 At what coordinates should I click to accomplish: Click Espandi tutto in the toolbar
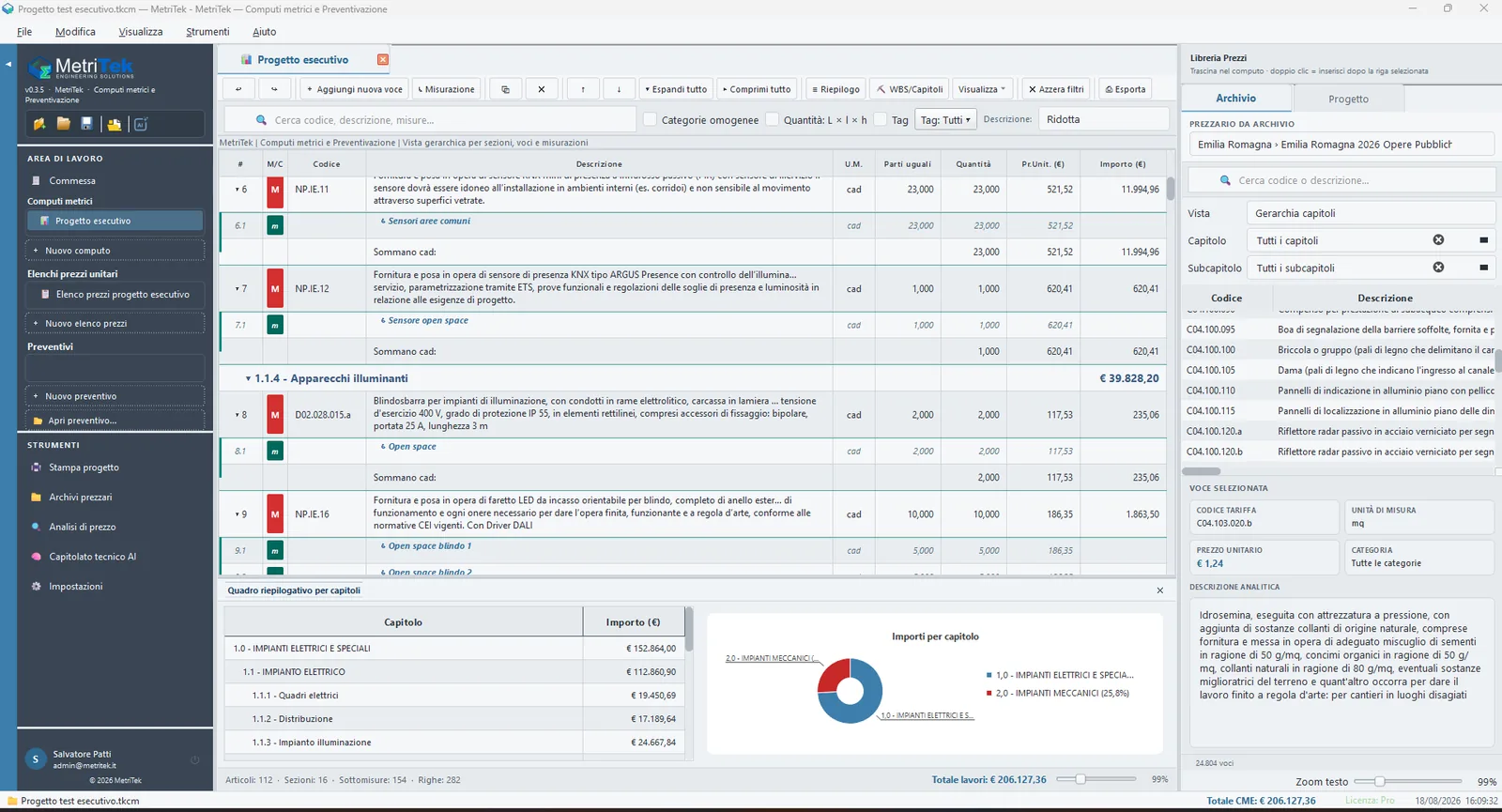[676, 89]
